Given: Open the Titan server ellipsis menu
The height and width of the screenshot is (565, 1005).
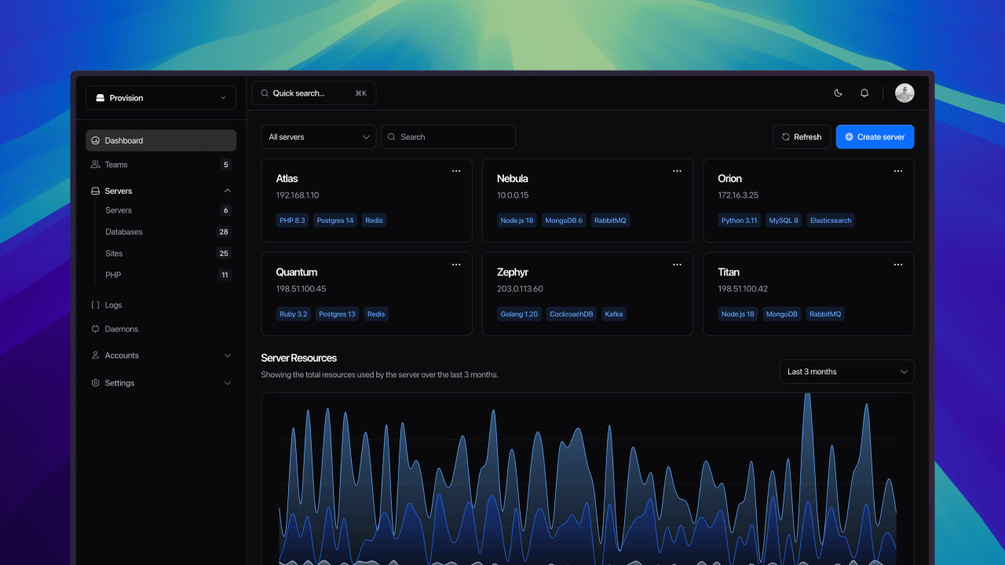Looking at the screenshot, I should 898,265.
